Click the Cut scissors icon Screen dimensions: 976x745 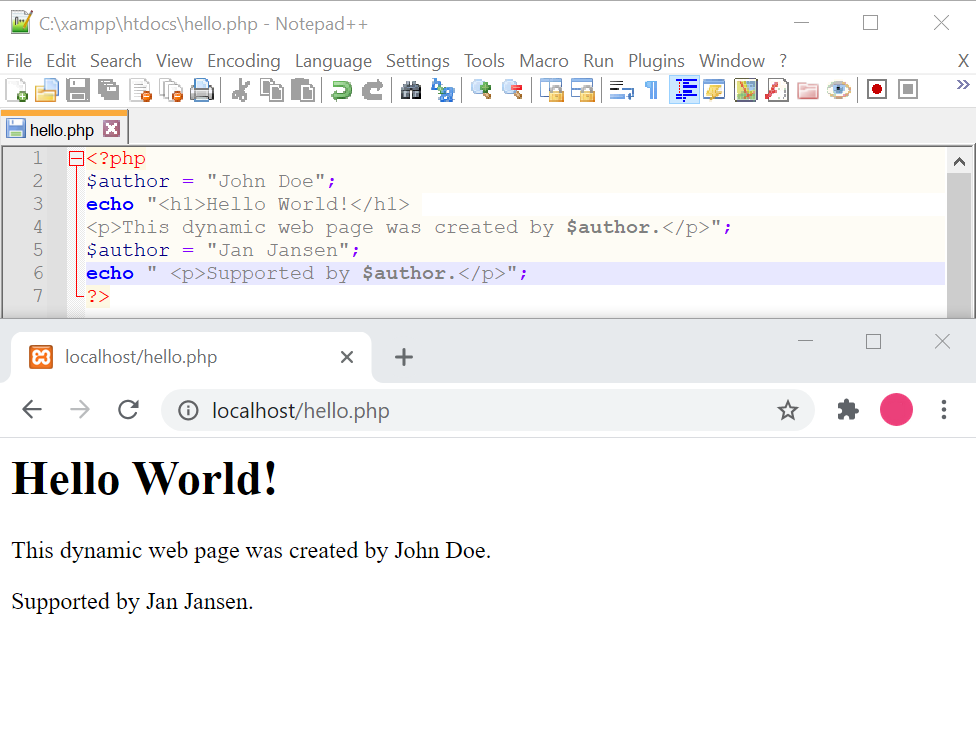pos(240,90)
